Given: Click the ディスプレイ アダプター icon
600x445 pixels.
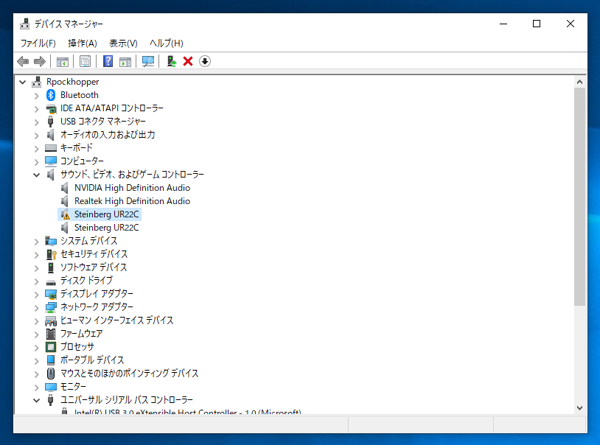Looking at the screenshot, I should pyautogui.click(x=51, y=294).
